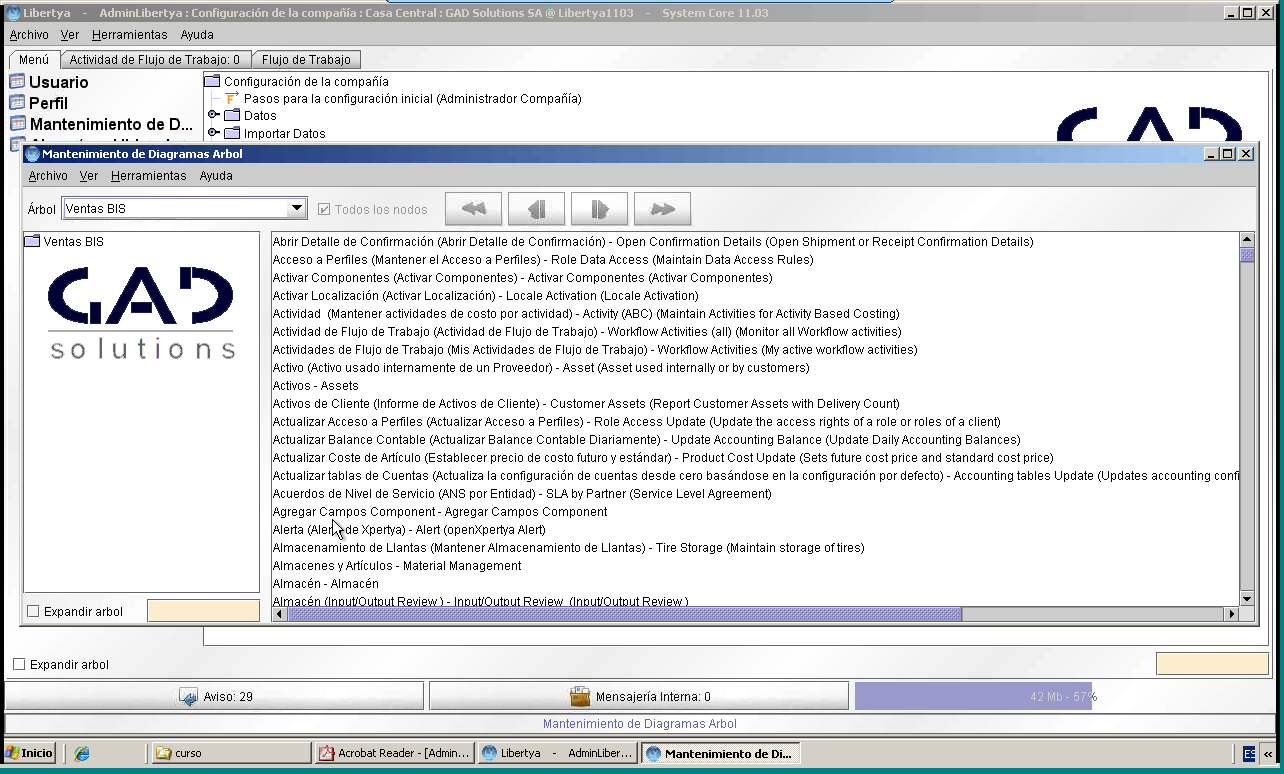The image size is (1284, 774).
Task: Click the Inicio start button
Action: 29,753
